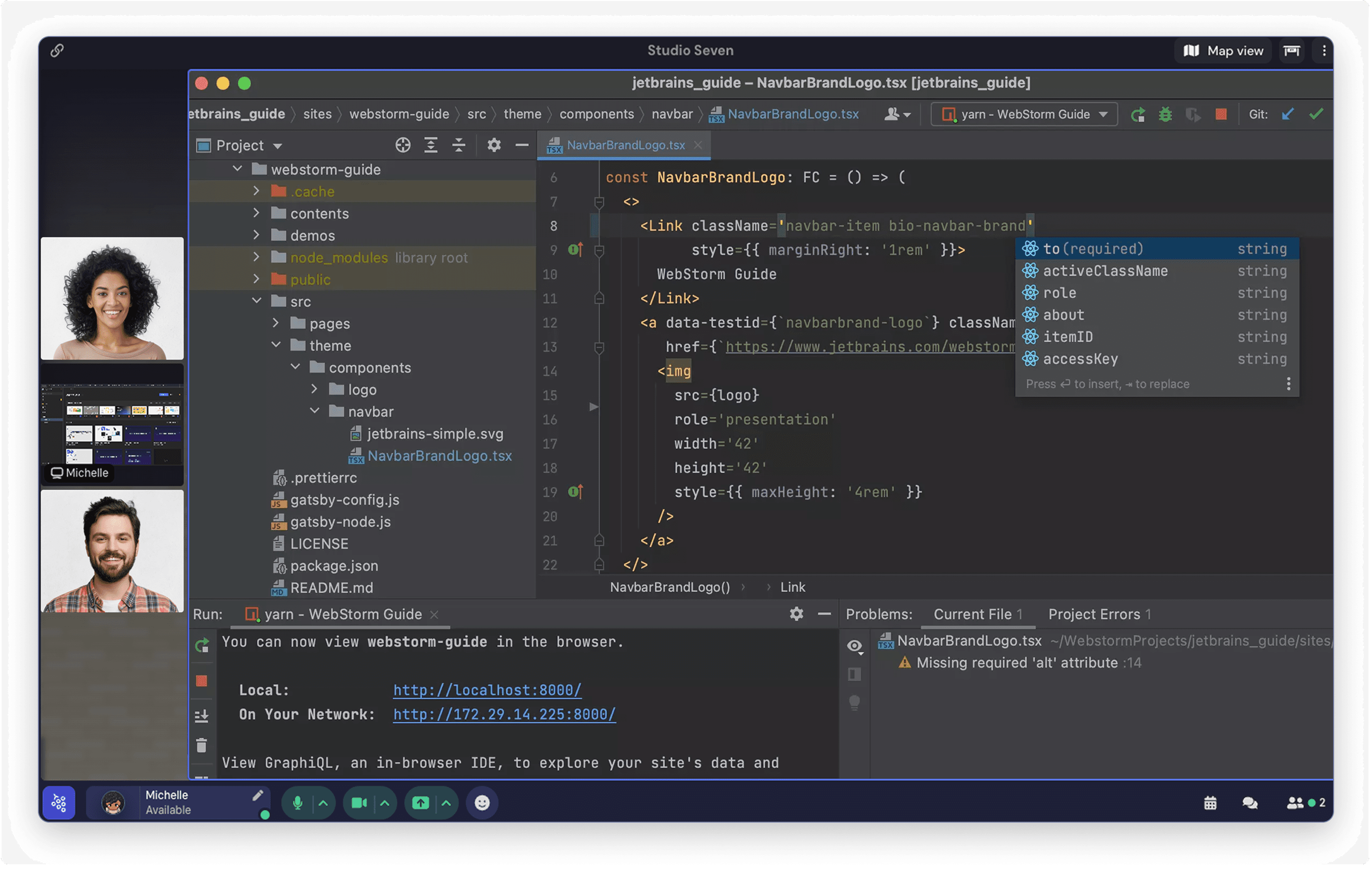1372x870 pixels.
Task: Rerun the configuration with the green rerun icon
Action: click(1138, 115)
